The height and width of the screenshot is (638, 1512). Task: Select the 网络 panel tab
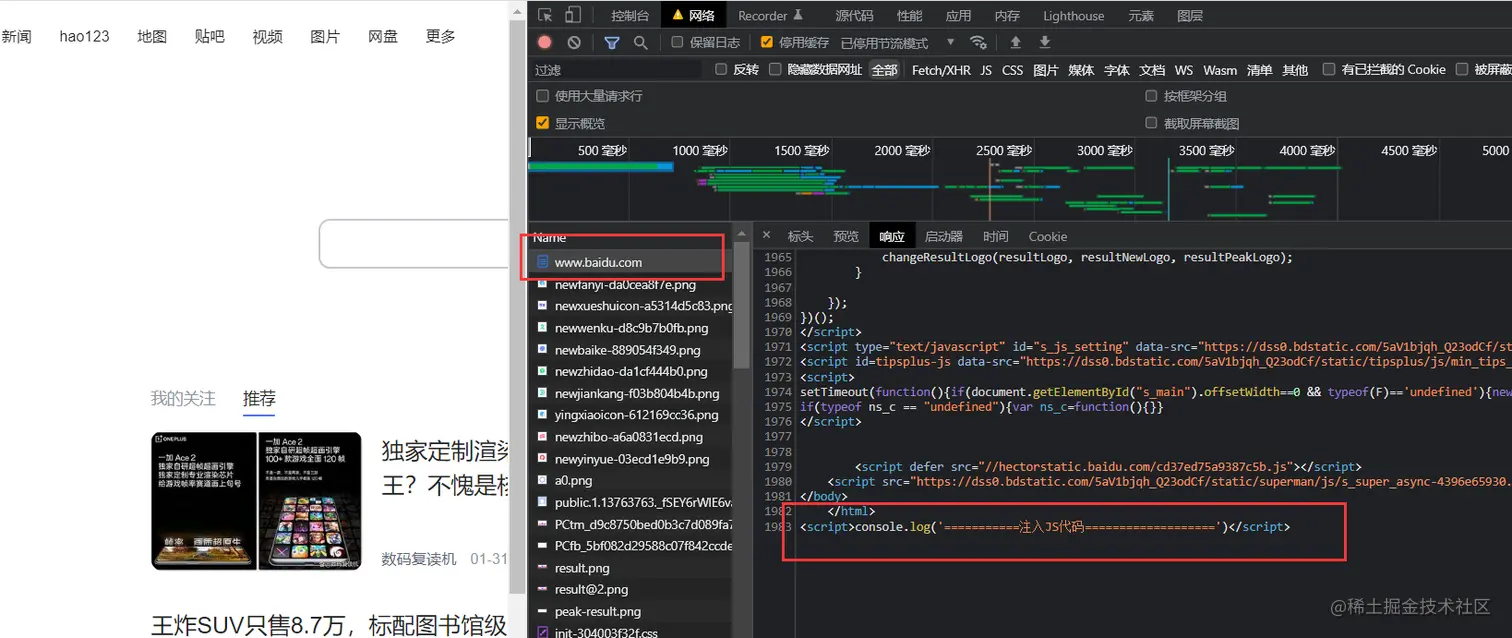click(x=692, y=15)
